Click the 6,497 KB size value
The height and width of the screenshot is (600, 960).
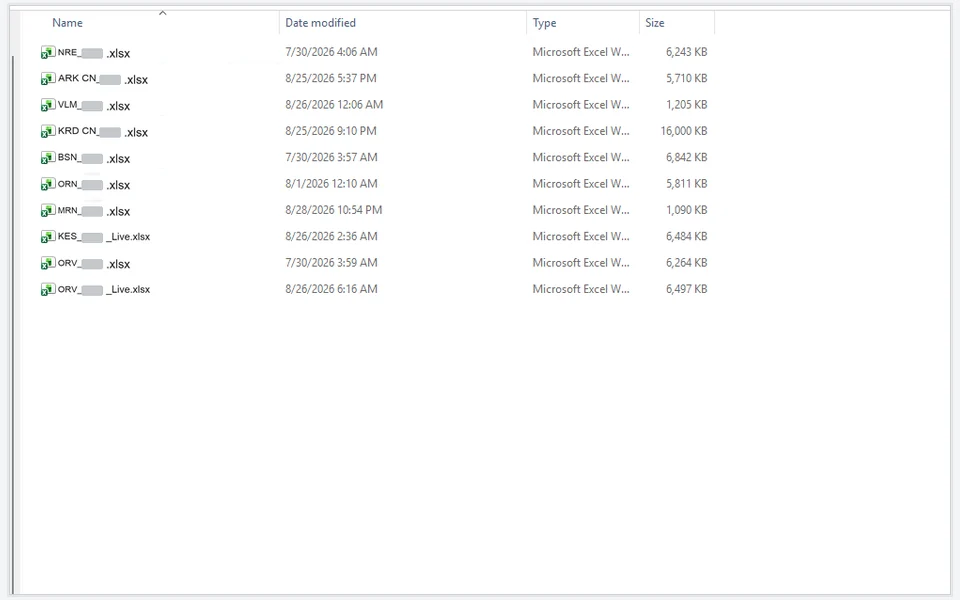(686, 289)
